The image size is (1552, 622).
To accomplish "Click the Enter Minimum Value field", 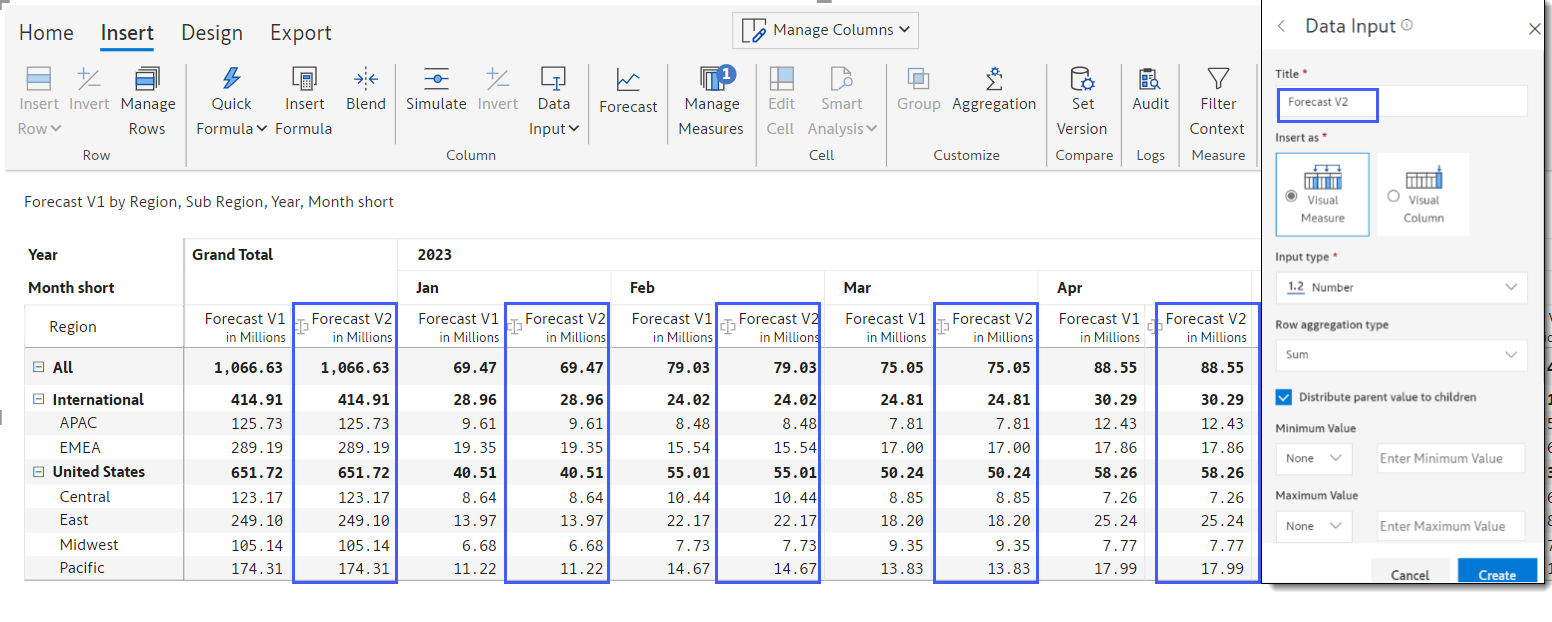I will coord(1450,459).
